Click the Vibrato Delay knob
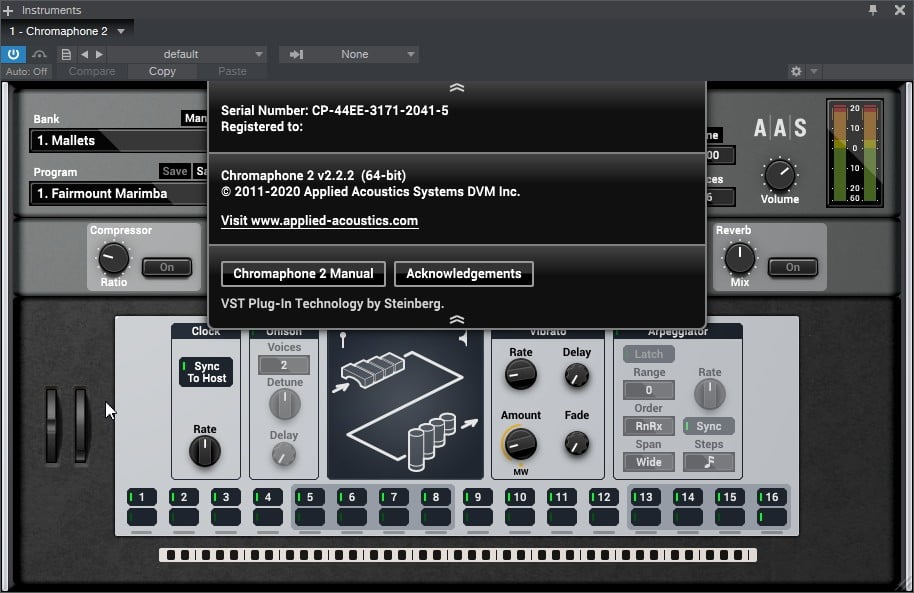The image size is (914, 593). [576, 376]
